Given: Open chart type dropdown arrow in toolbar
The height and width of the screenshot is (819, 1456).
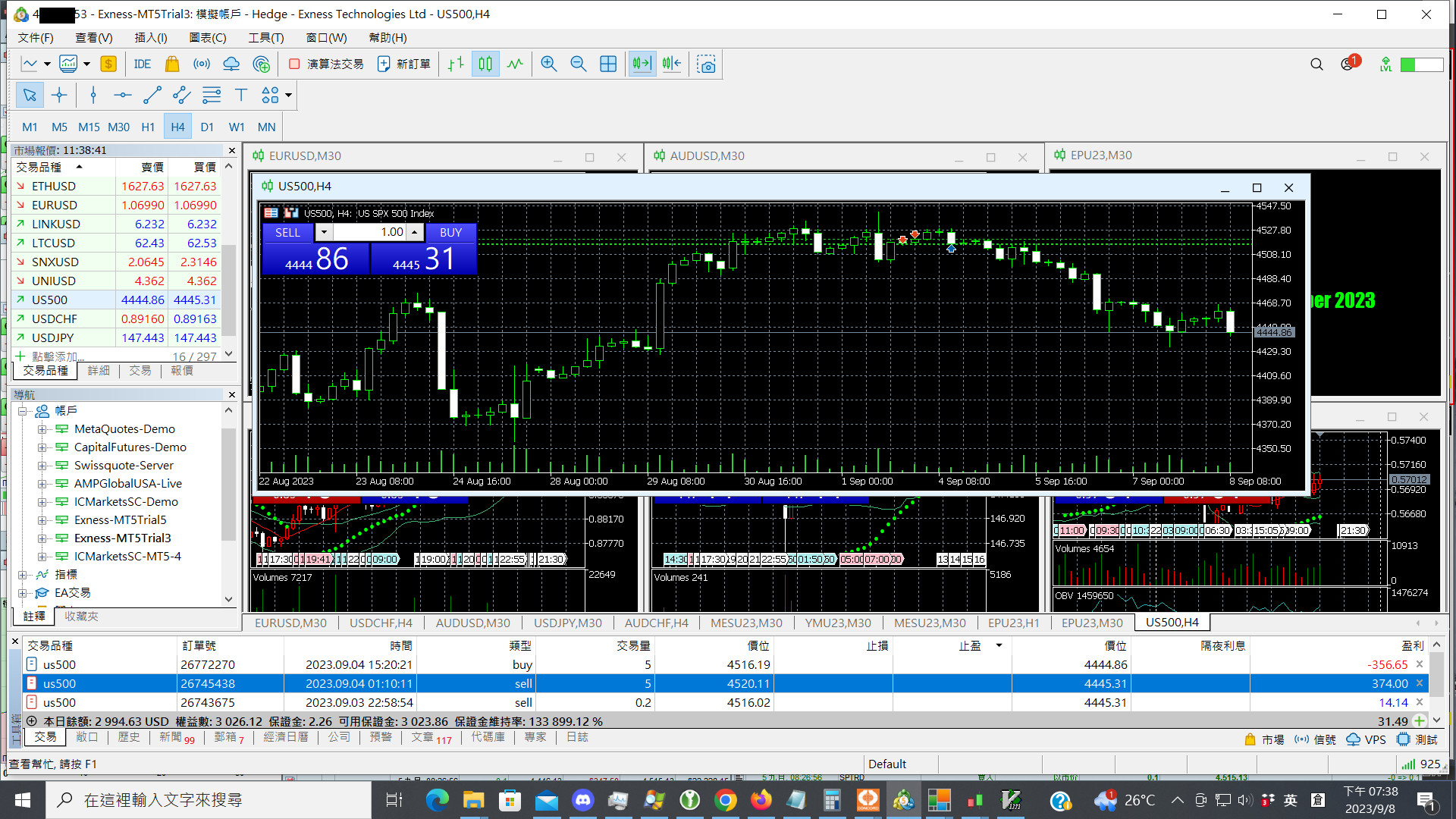Looking at the screenshot, I should click(x=47, y=64).
